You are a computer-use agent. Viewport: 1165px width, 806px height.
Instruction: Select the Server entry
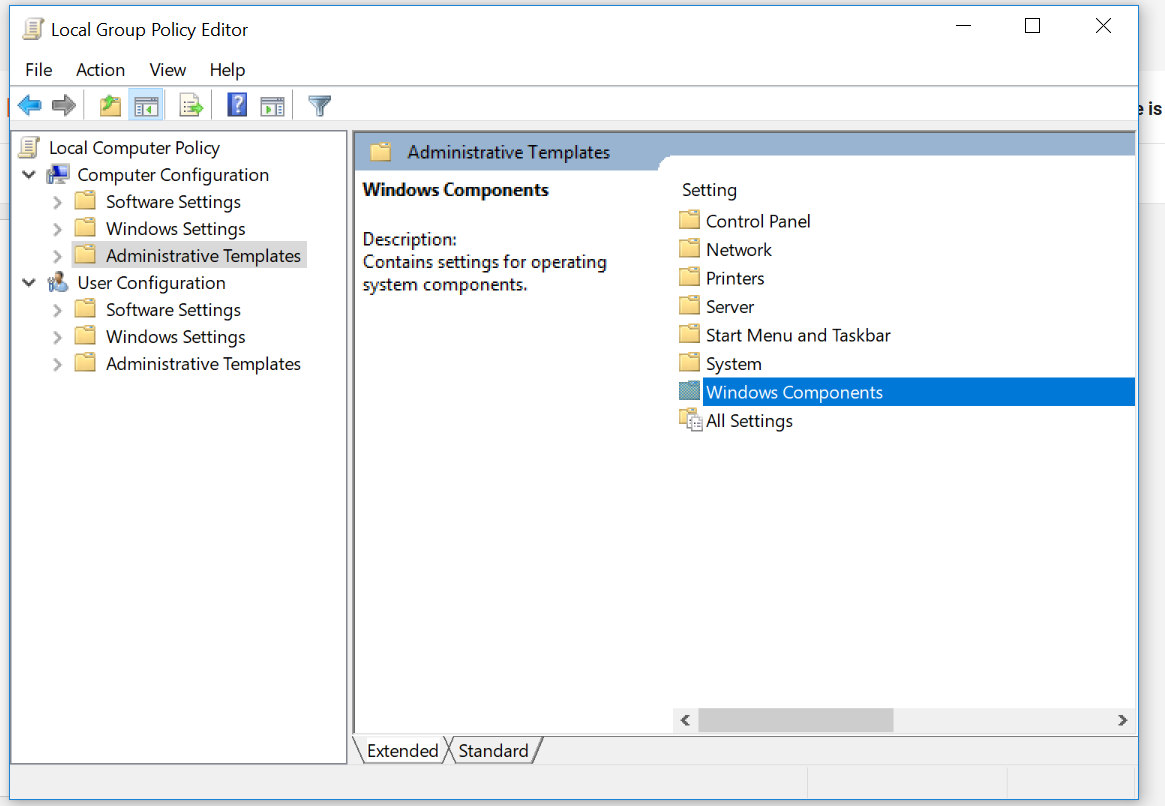point(730,307)
